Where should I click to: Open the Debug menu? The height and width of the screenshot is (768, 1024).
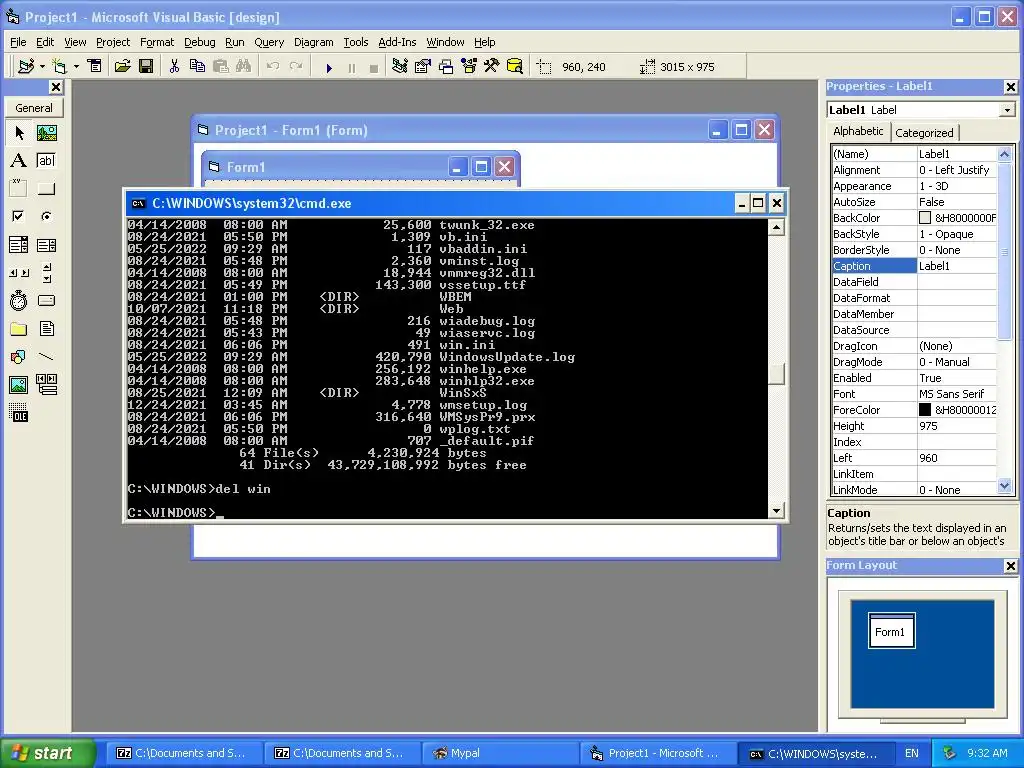click(x=199, y=42)
